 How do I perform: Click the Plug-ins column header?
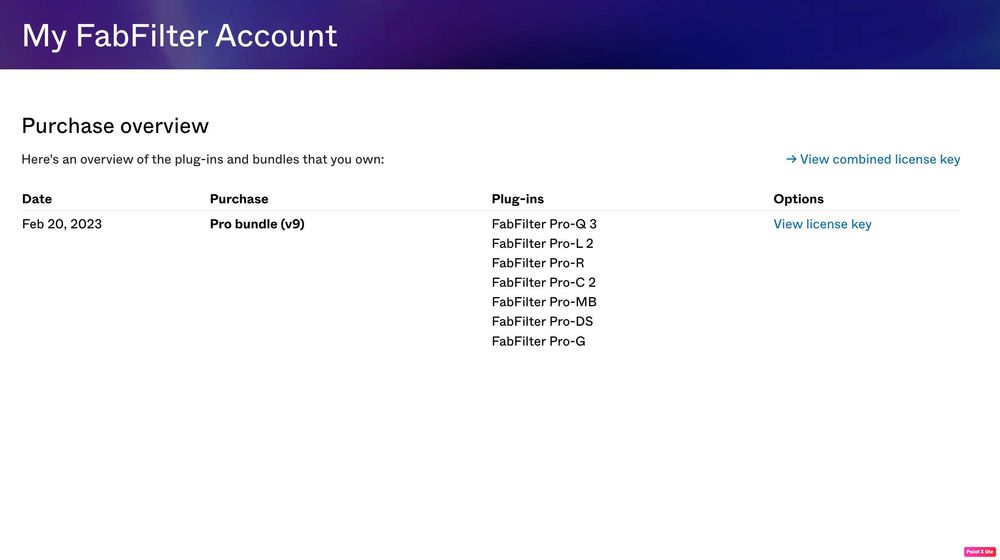pyautogui.click(x=518, y=199)
